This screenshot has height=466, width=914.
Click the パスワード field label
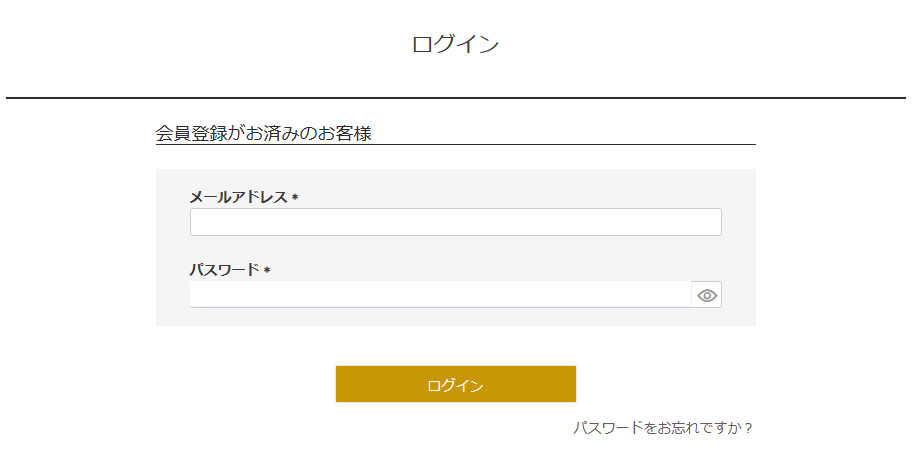[x=225, y=270]
